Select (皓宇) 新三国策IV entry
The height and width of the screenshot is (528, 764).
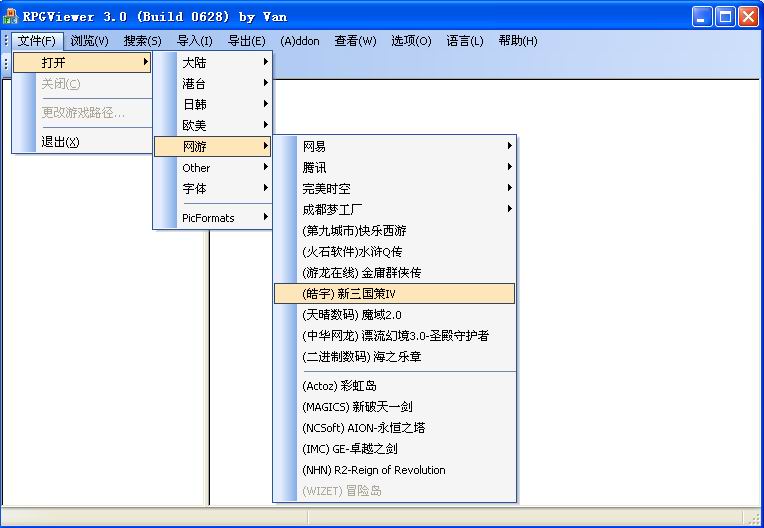pyautogui.click(x=394, y=294)
